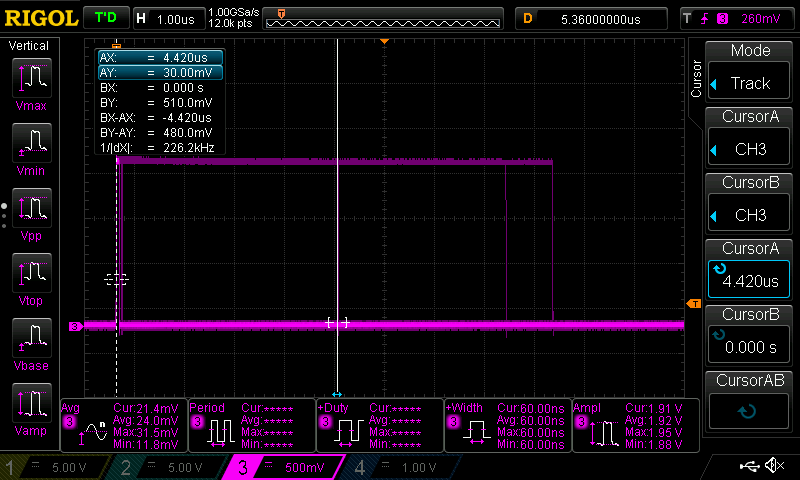
Task: Open the horizontal timebase 1.00us setting
Action: tap(167, 18)
